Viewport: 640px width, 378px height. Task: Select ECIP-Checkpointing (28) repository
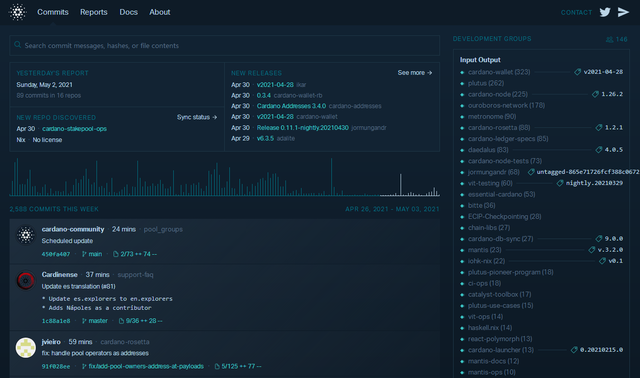tap(504, 216)
